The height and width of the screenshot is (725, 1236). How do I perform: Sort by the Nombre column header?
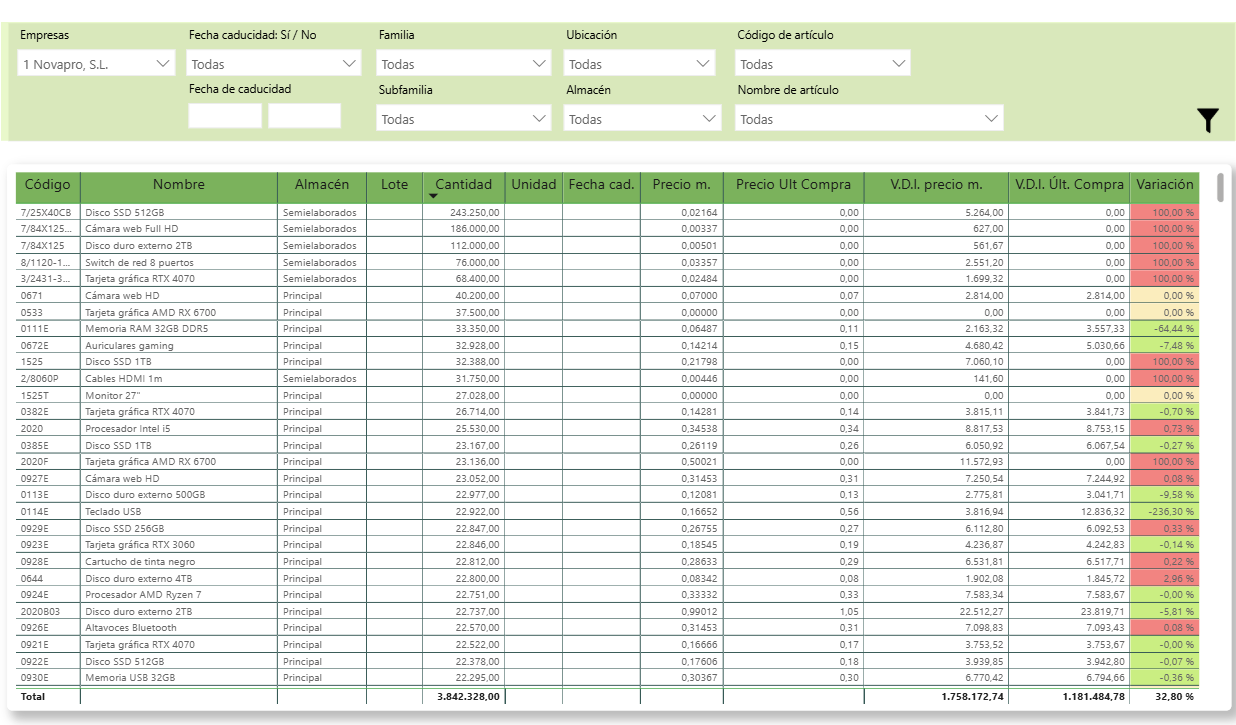pyautogui.click(x=179, y=185)
